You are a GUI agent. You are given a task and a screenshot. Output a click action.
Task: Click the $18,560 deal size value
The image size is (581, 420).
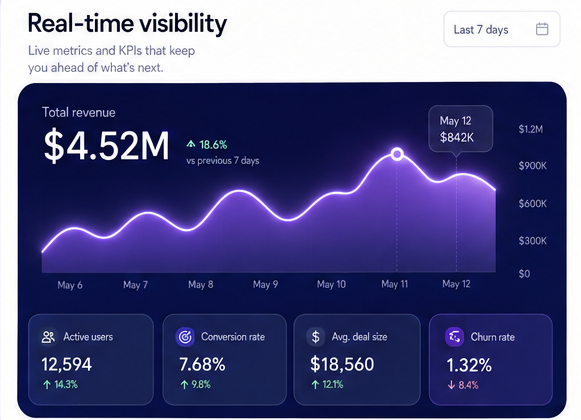pos(342,364)
